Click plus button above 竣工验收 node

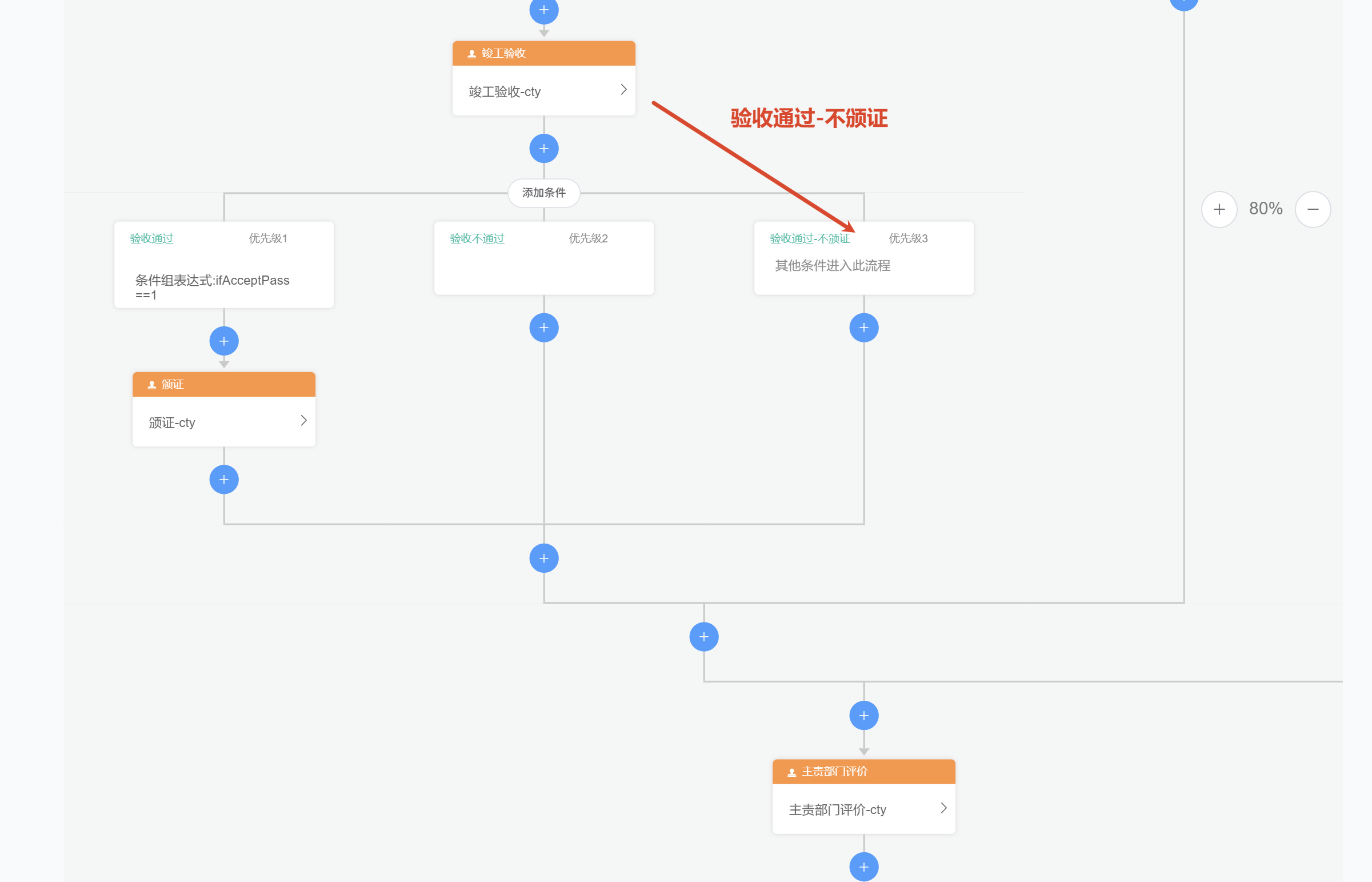(x=544, y=10)
